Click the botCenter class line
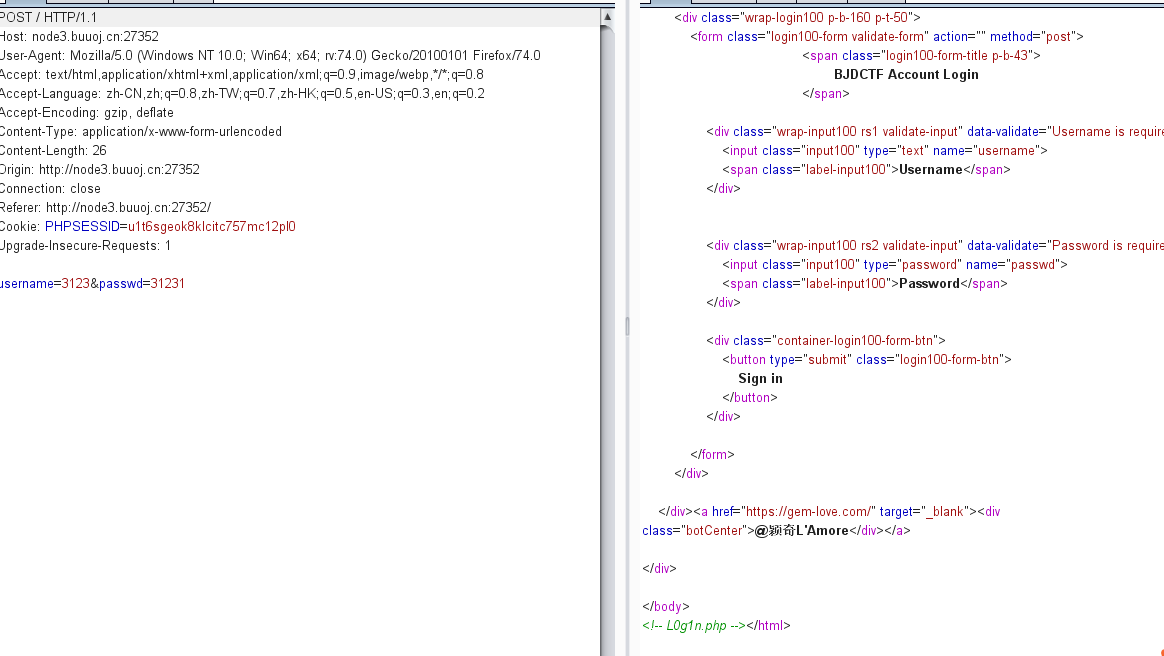The height and width of the screenshot is (656, 1164). (x=776, y=531)
